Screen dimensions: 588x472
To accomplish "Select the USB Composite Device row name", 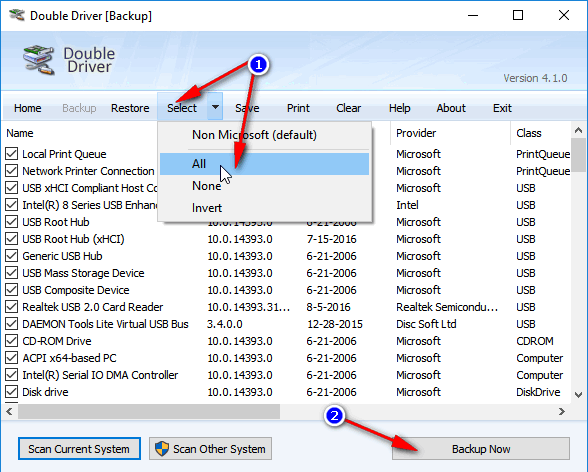I will (x=76, y=290).
